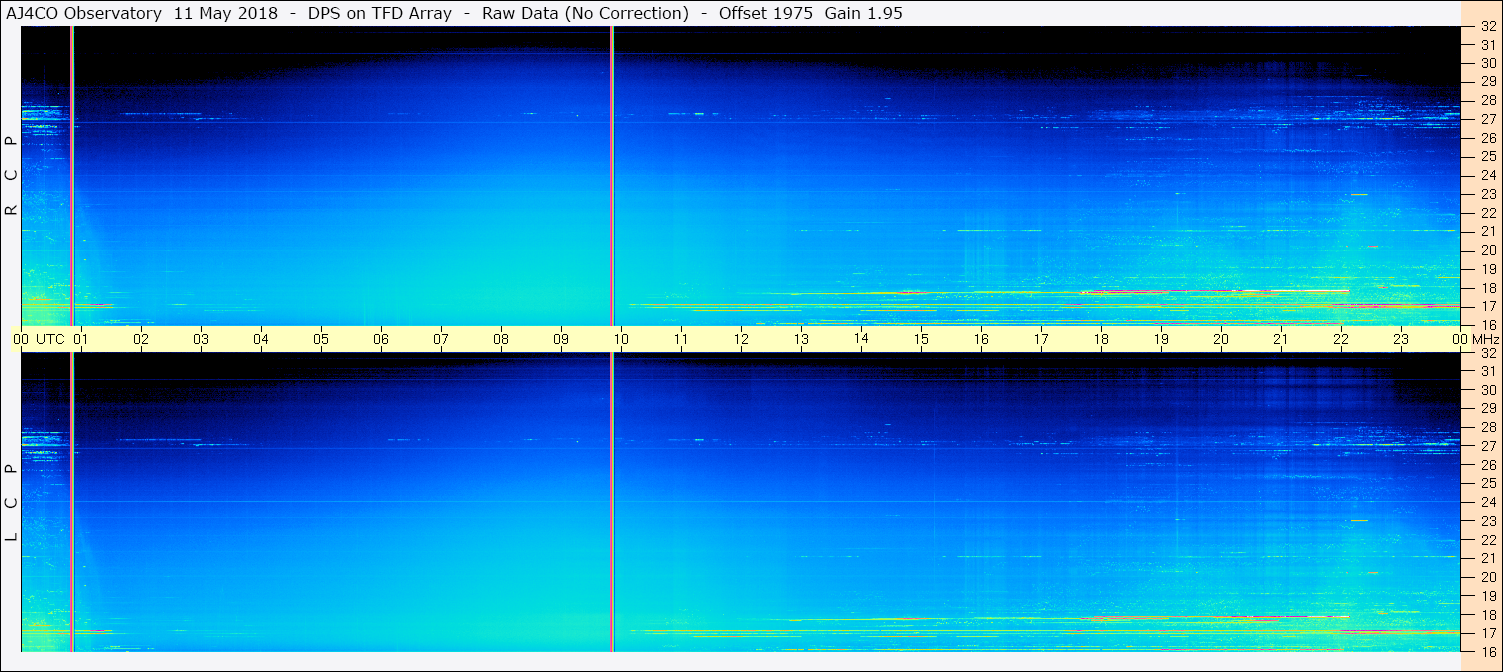The width and height of the screenshot is (1503, 672).
Task: Click hour 04 on the UTC time axis
Action: [261, 339]
